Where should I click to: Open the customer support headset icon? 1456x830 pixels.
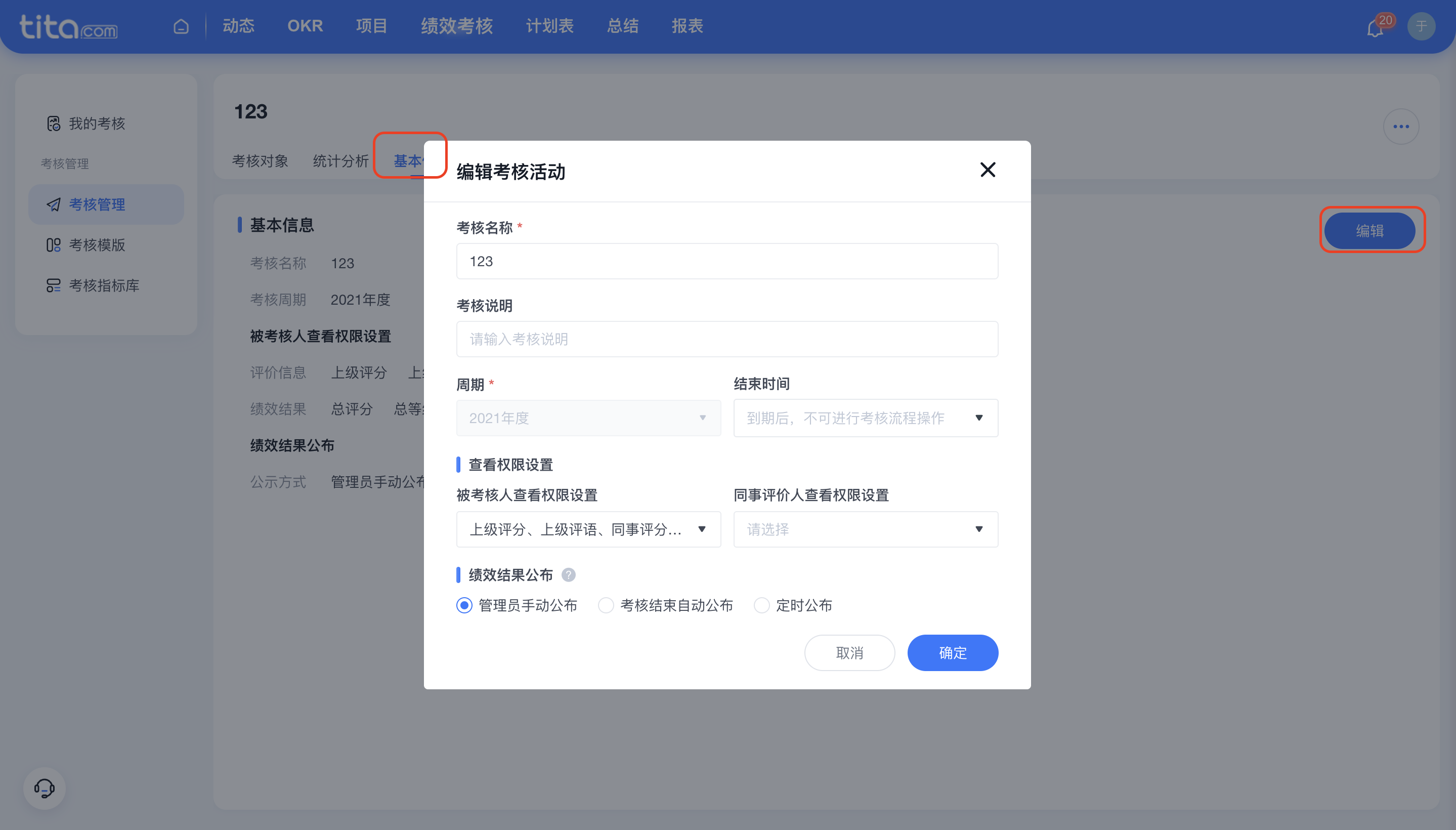click(x=45, y=788)
